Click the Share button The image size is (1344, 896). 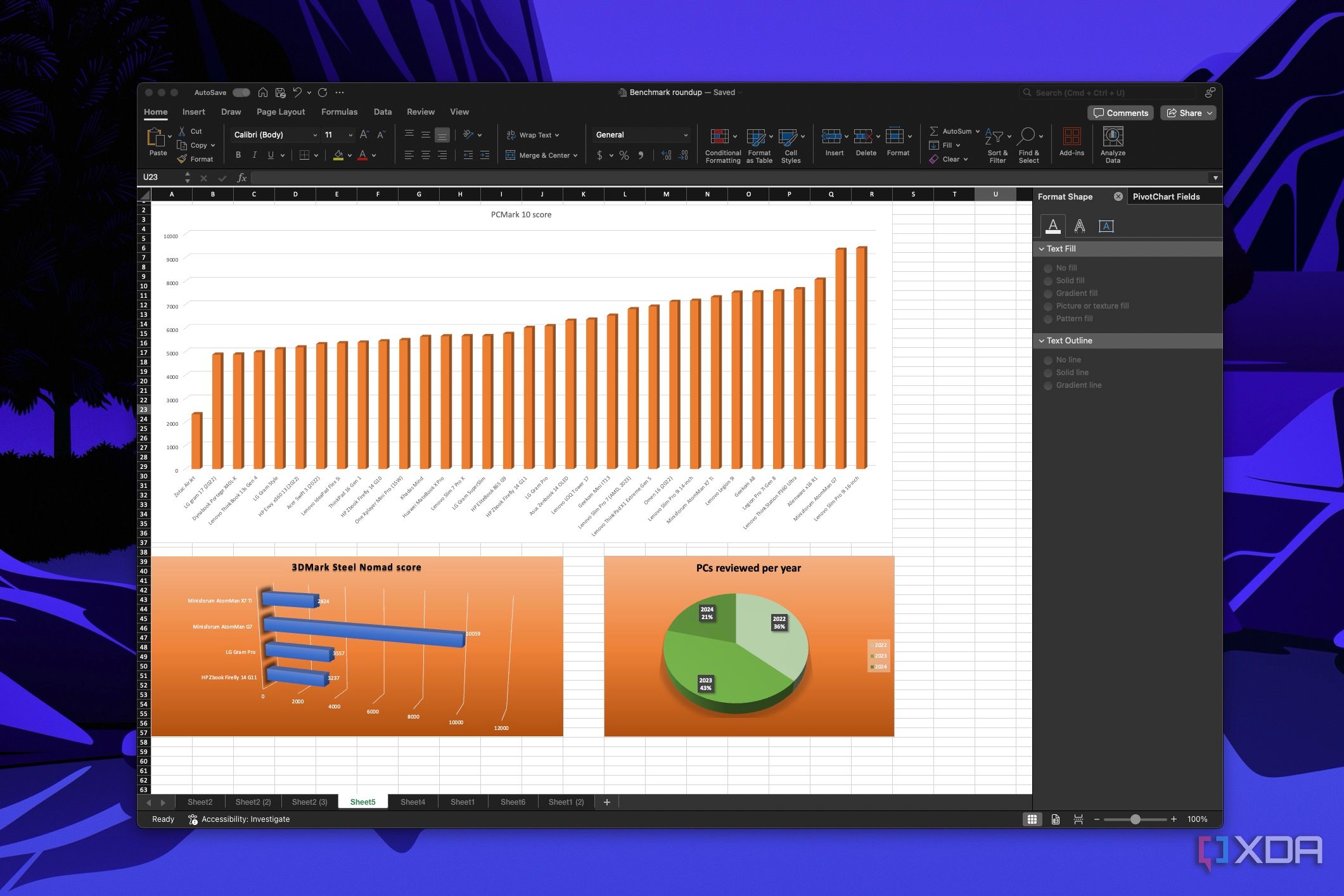1188,113
